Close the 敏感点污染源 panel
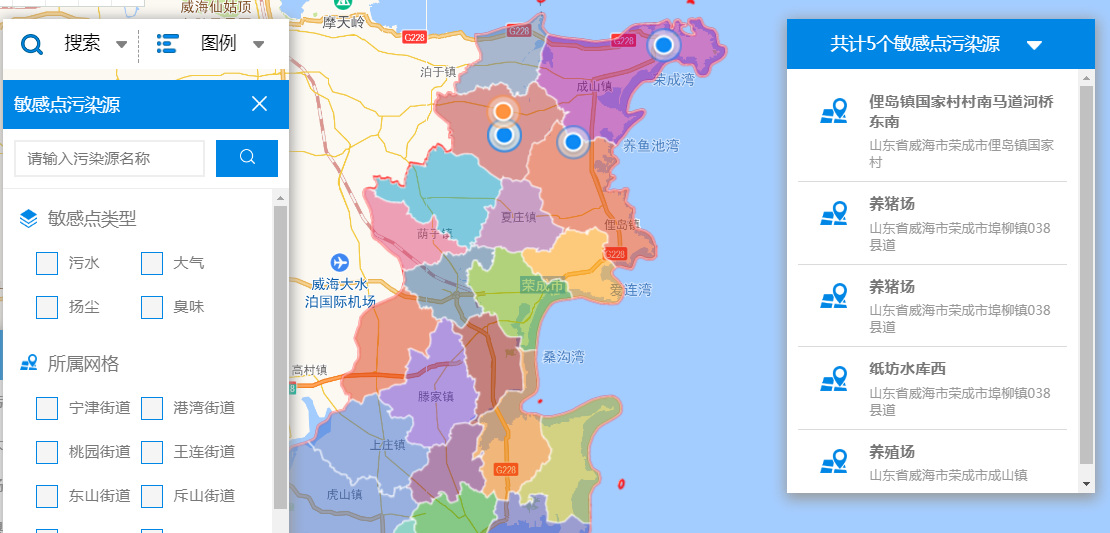 click(x=259, y=104)
